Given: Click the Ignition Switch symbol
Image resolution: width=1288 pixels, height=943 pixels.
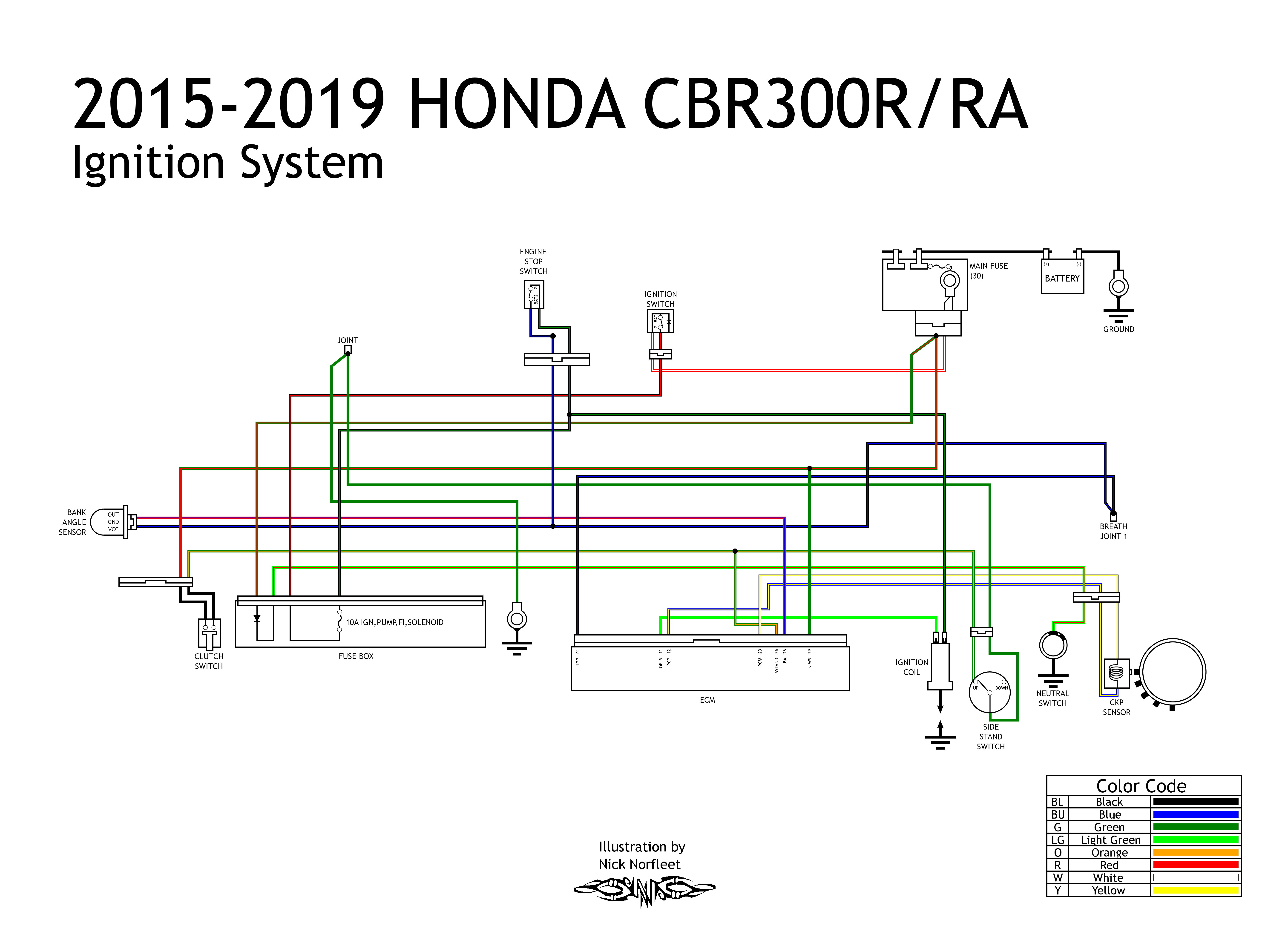Looking at the screenshot, I should click(660, 321).
